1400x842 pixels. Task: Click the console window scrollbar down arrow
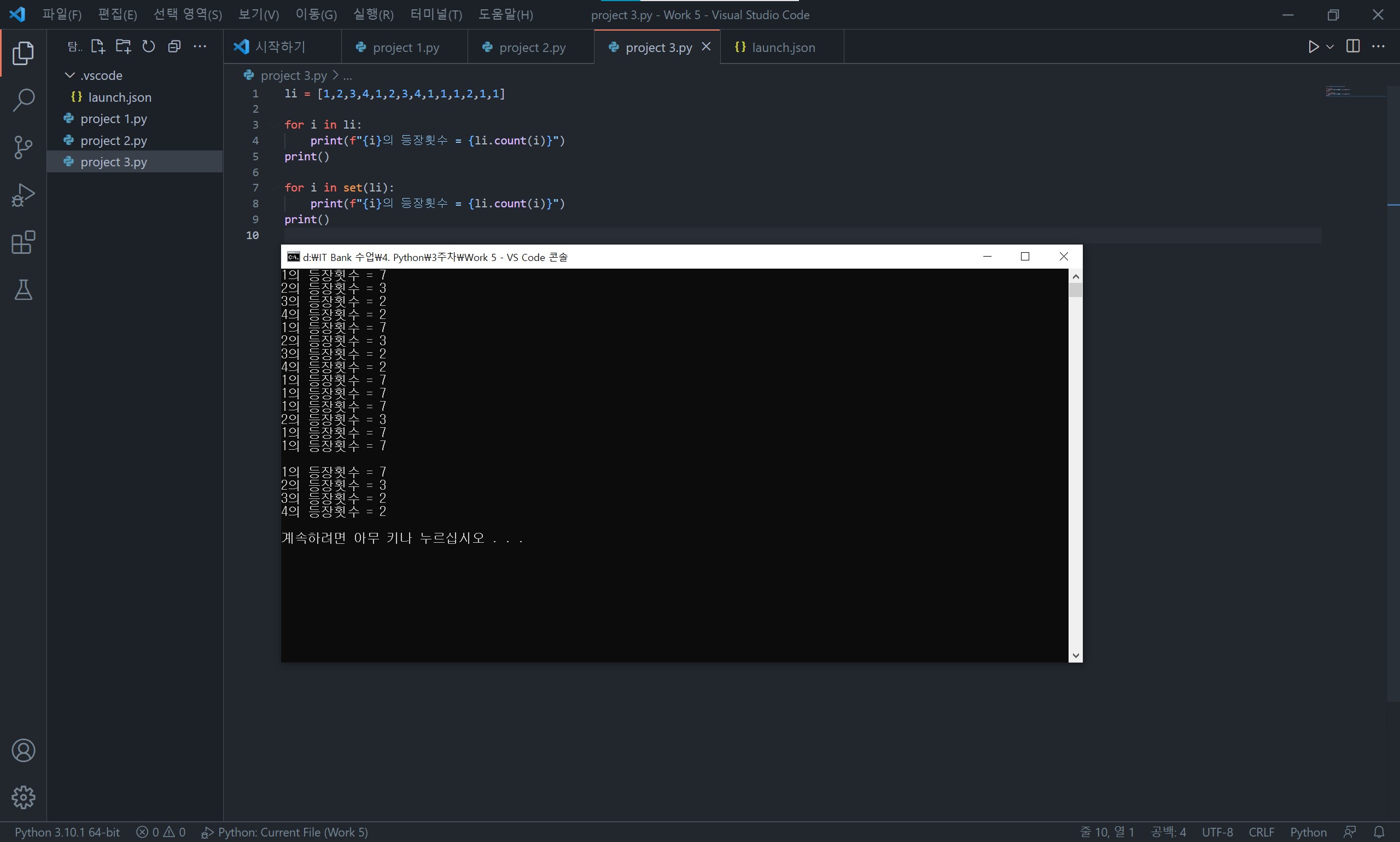pos(1075,655)
